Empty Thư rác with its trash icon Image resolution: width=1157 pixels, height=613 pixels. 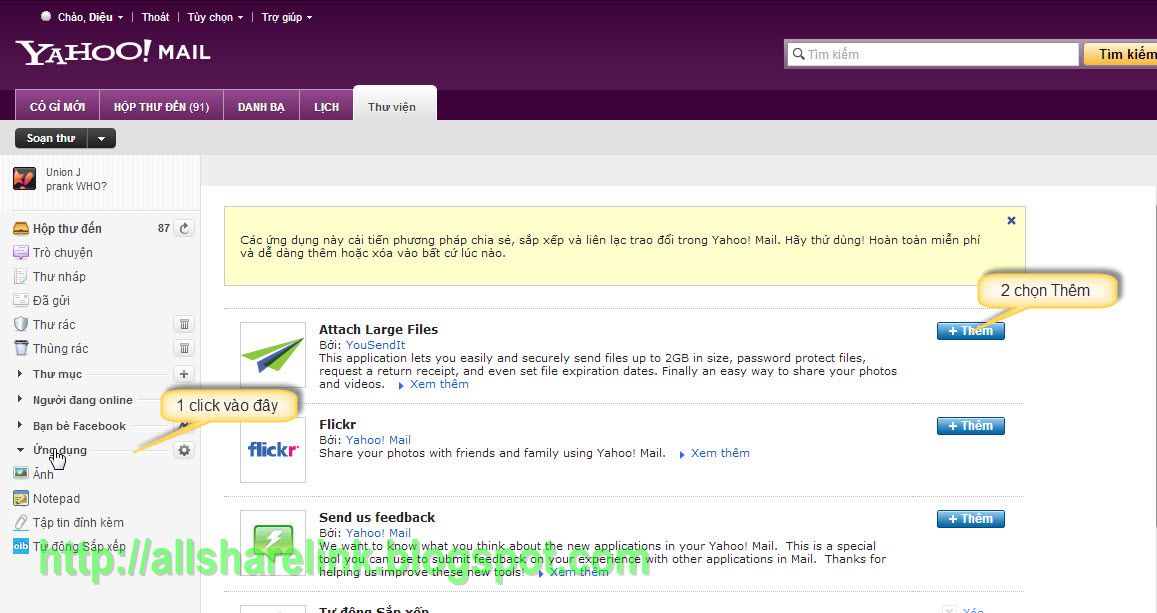point(184,324)
